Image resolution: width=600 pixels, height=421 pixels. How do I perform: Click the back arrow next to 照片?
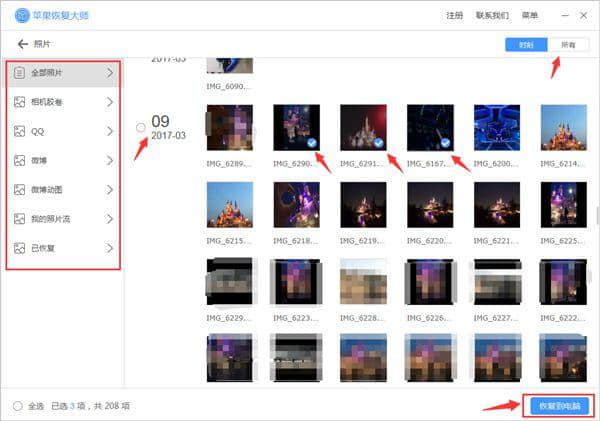coord(22,45)
